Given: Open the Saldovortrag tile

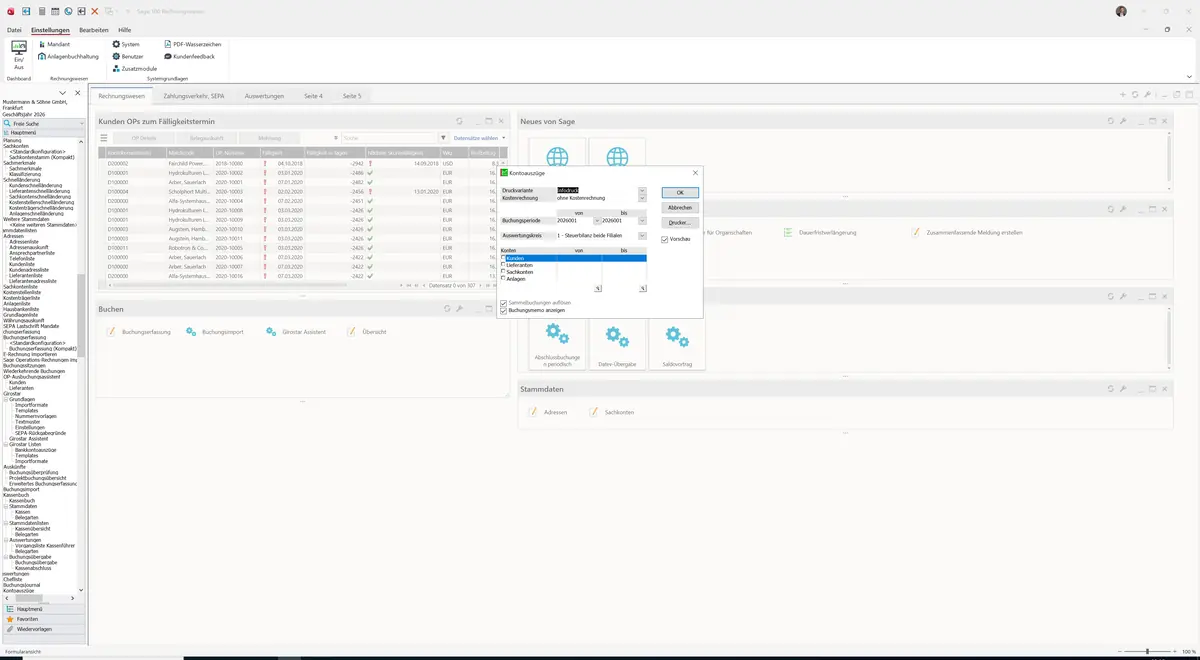Looking at the screenshot, I should click(x=677, y=345).
